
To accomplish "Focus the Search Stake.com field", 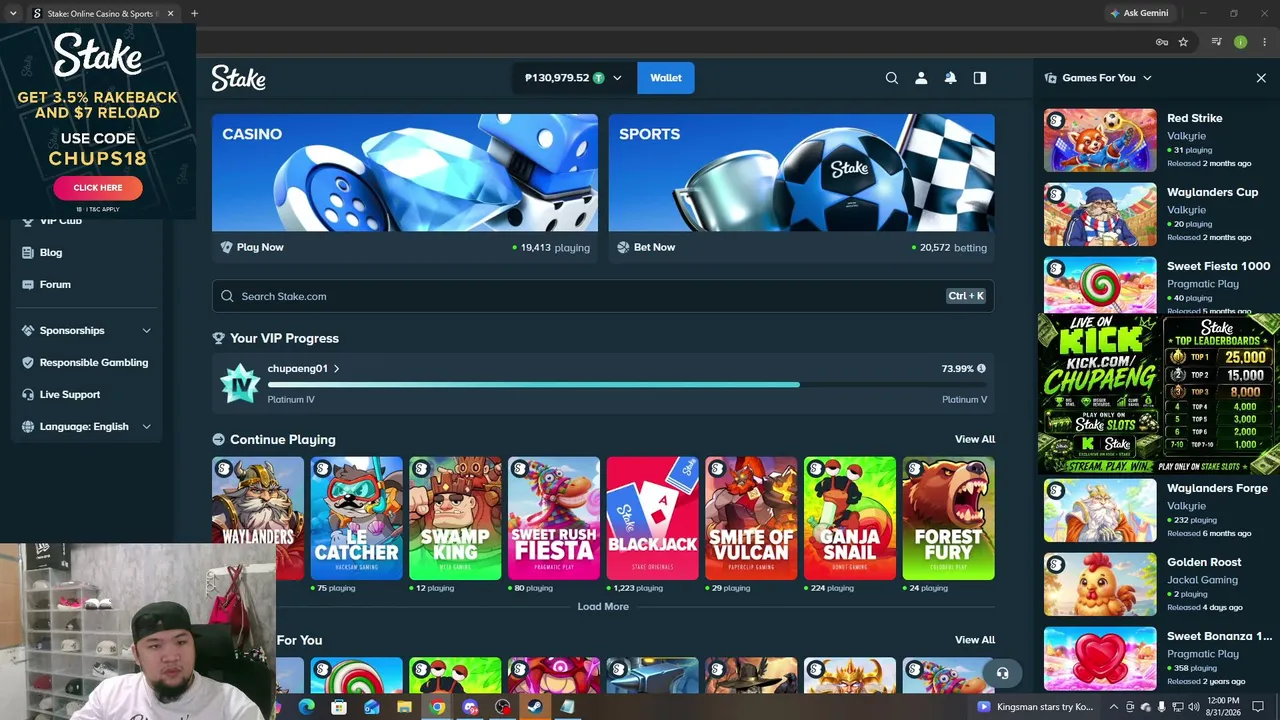I will (603, 296).
